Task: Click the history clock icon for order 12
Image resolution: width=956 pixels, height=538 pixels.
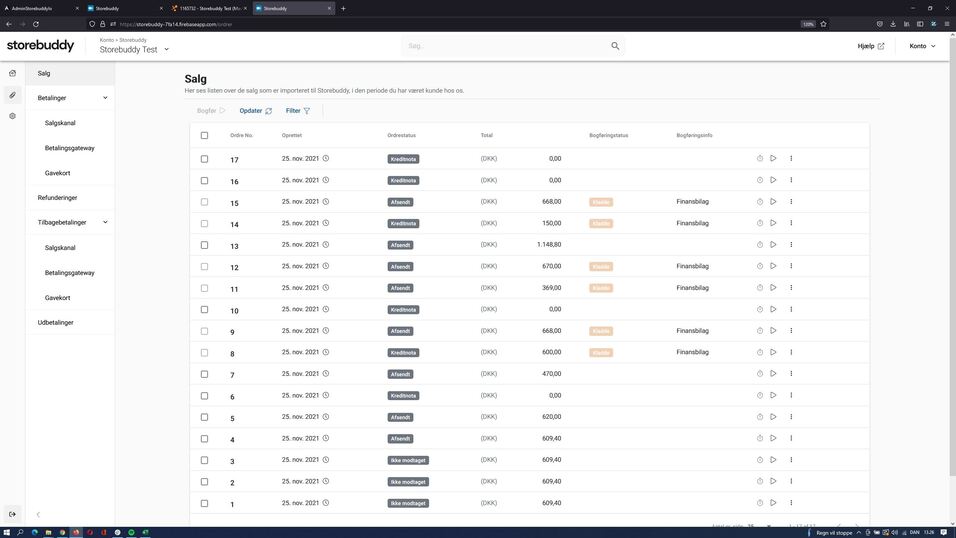Action: tap(760, 267)
